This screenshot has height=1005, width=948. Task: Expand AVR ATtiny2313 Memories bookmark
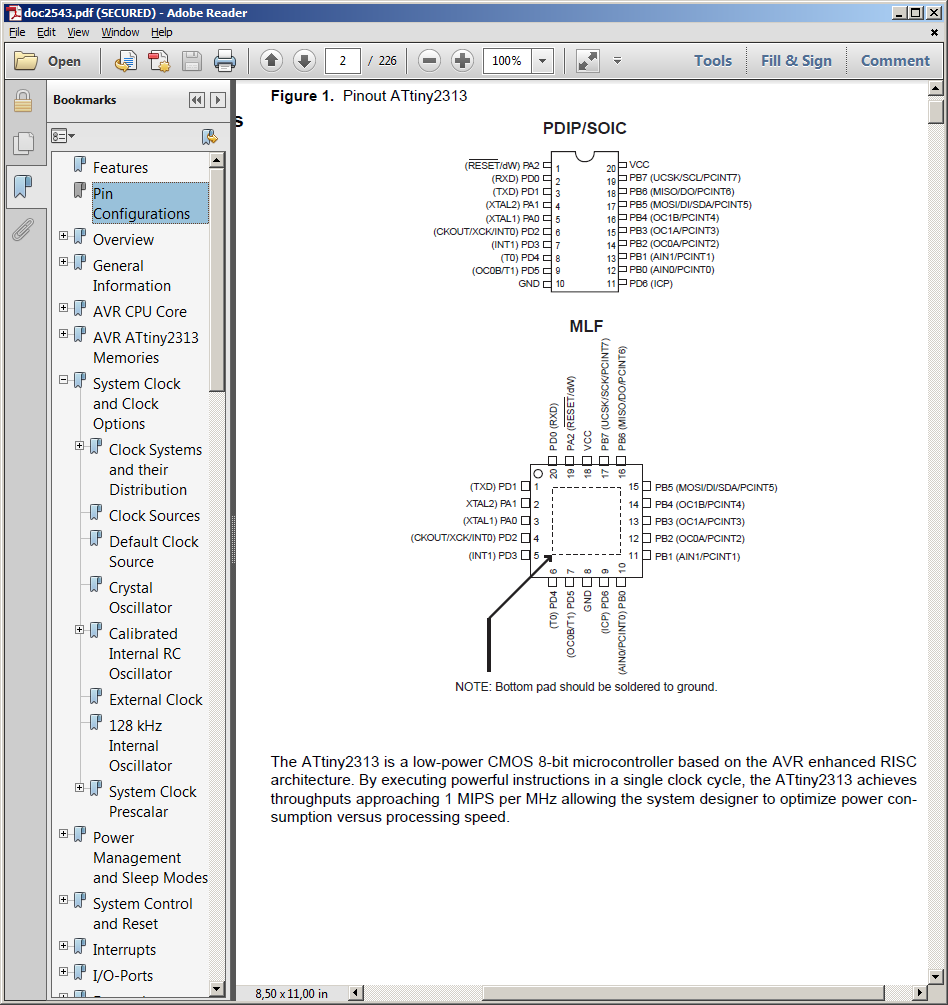63,333
